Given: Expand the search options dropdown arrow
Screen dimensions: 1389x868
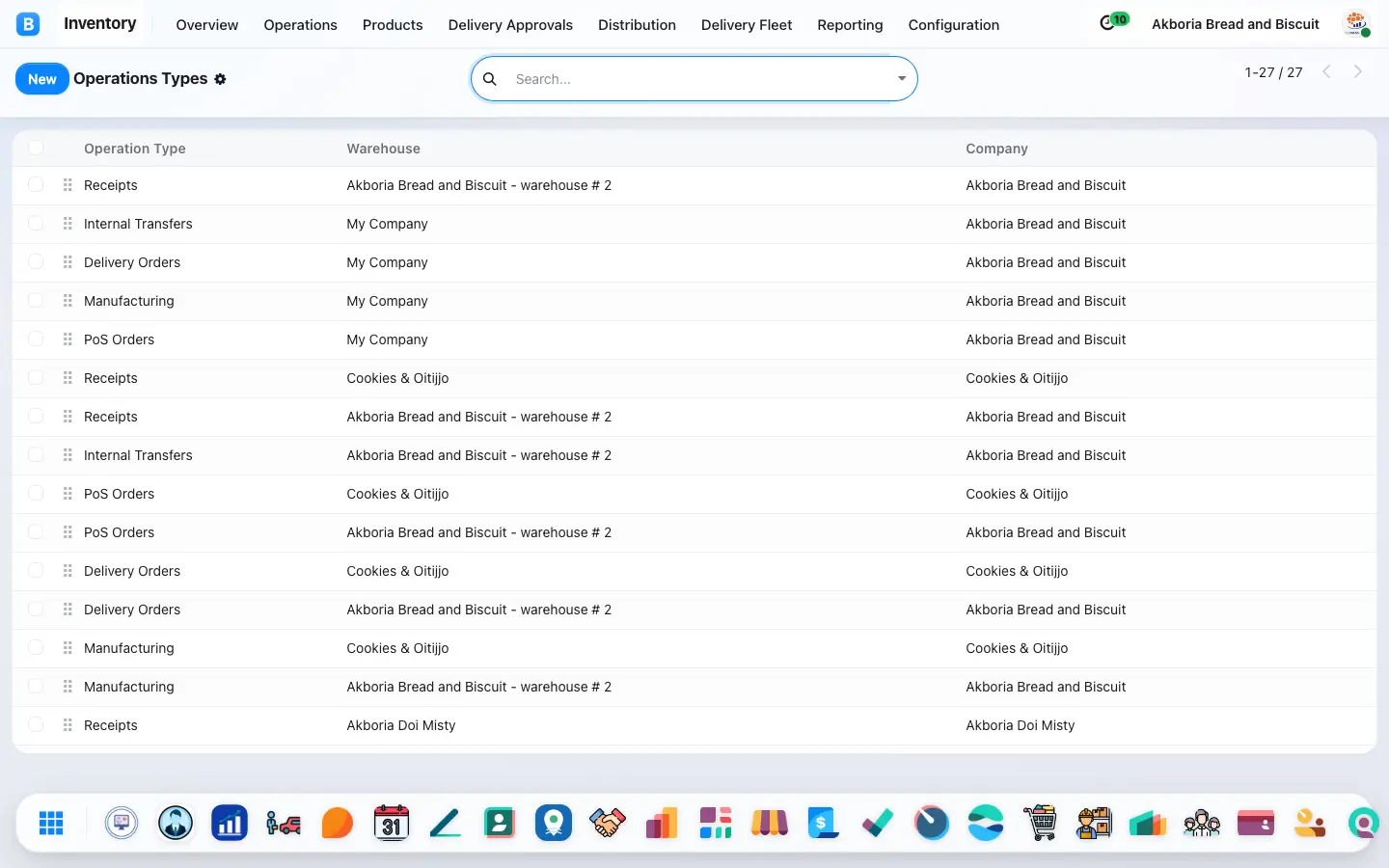Looking at the screenshot, I should (x=902, y=79).
